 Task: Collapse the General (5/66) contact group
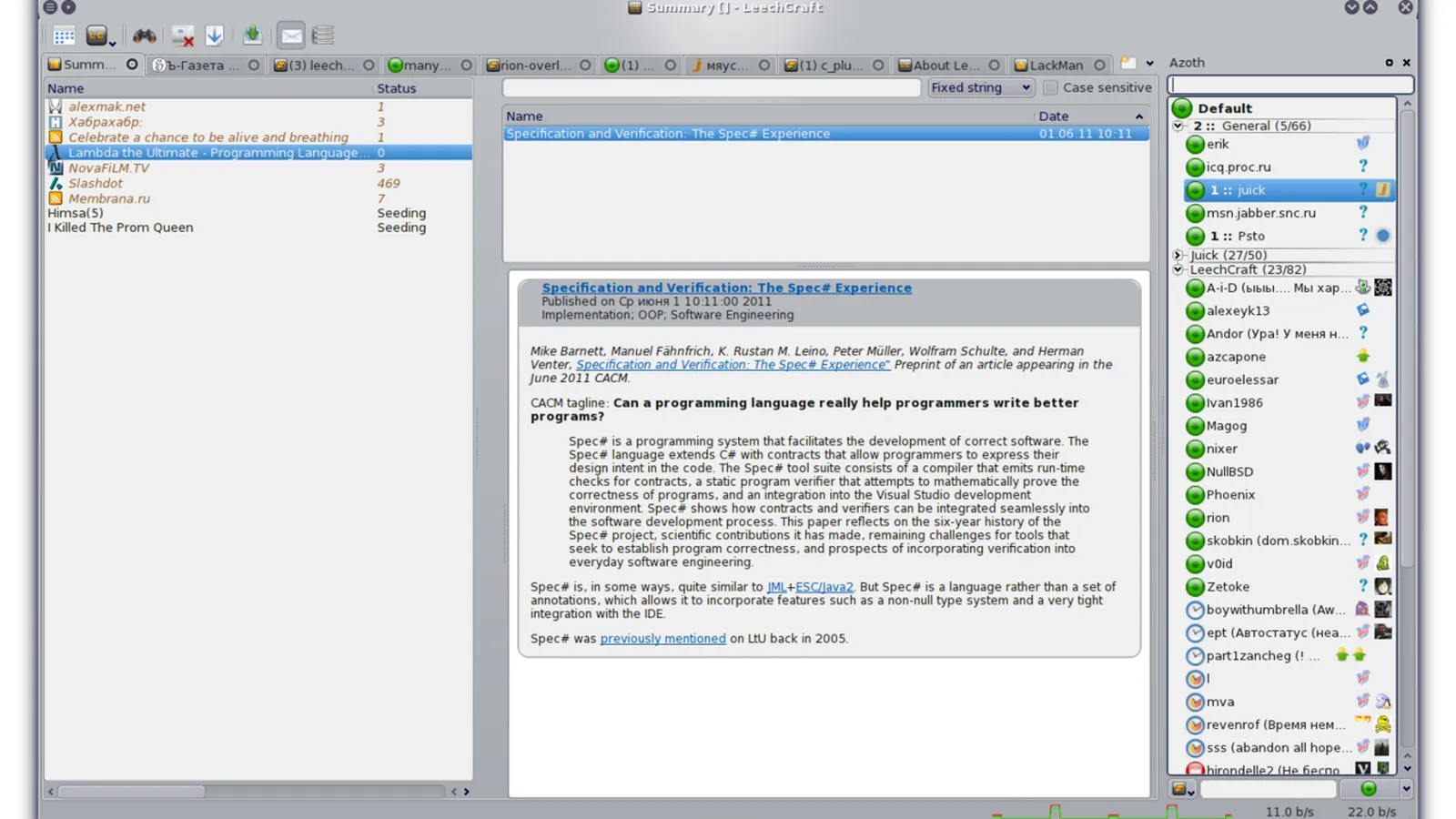click(x=1178, y=126)
